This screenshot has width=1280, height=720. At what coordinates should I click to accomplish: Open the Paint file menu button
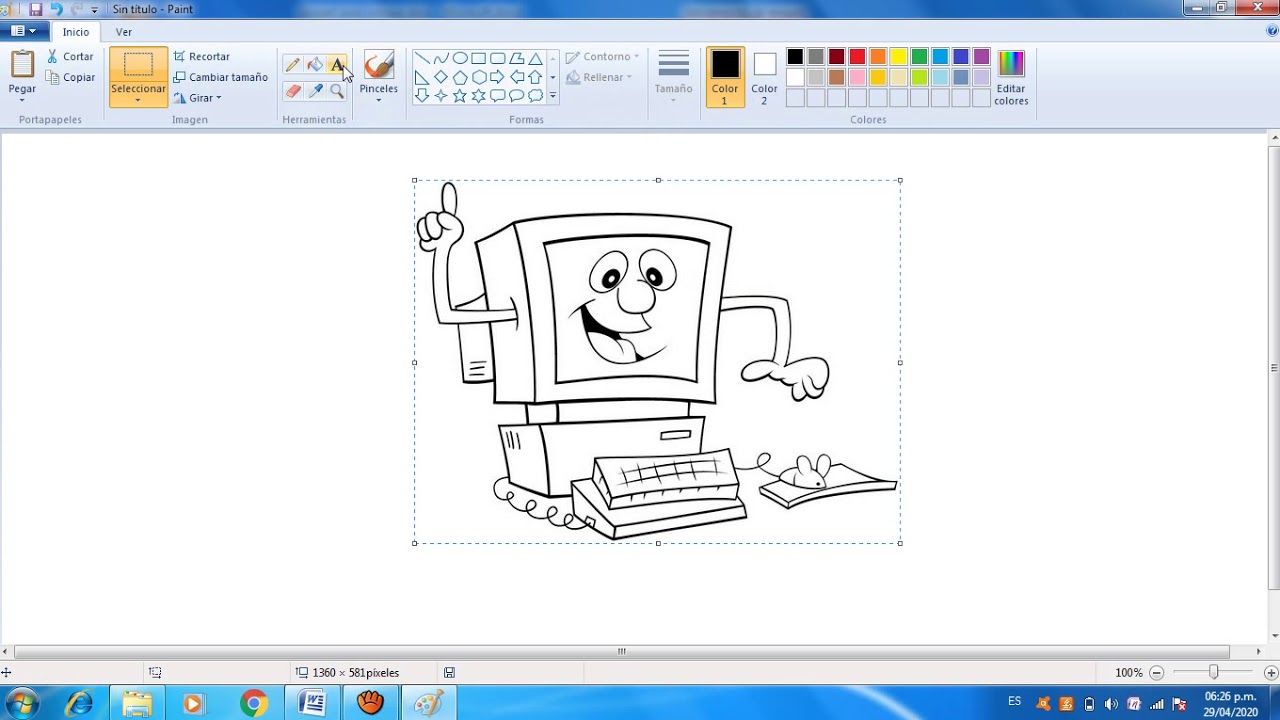point(23,31)
